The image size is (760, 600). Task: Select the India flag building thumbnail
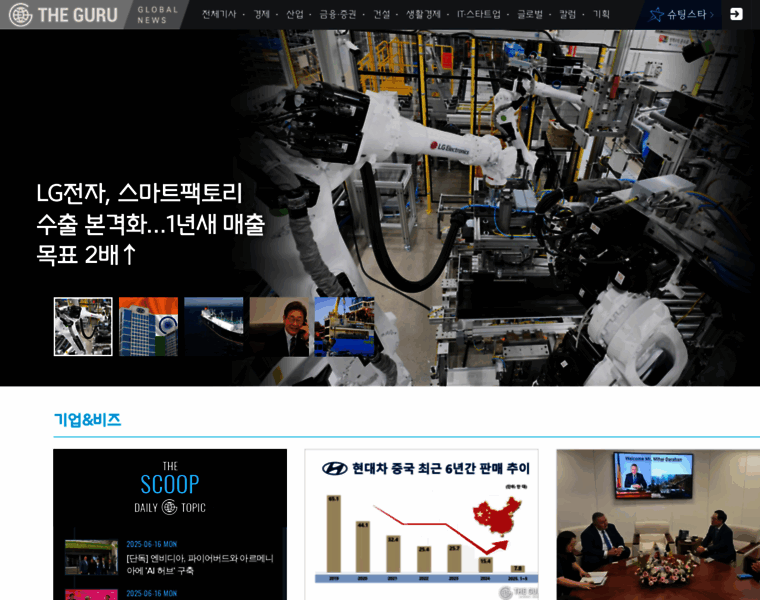[148, 327]
